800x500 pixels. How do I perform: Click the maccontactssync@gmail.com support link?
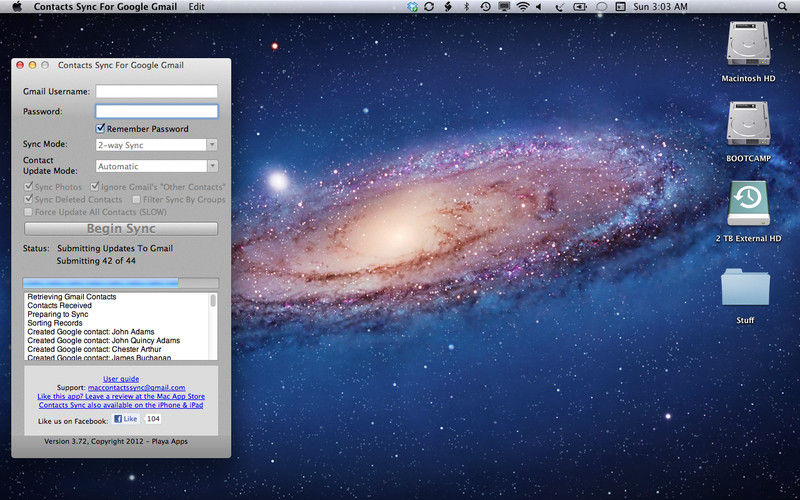click(x=136, y=387)
